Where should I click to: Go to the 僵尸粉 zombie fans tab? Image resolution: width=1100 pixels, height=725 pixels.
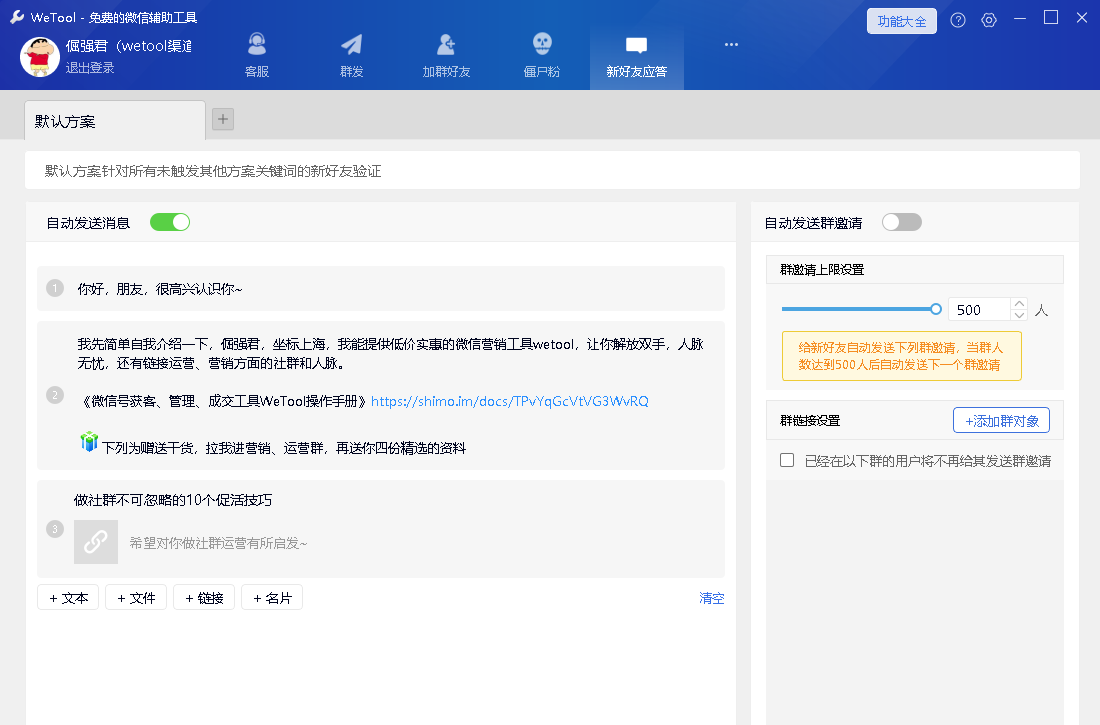point(542,56)
